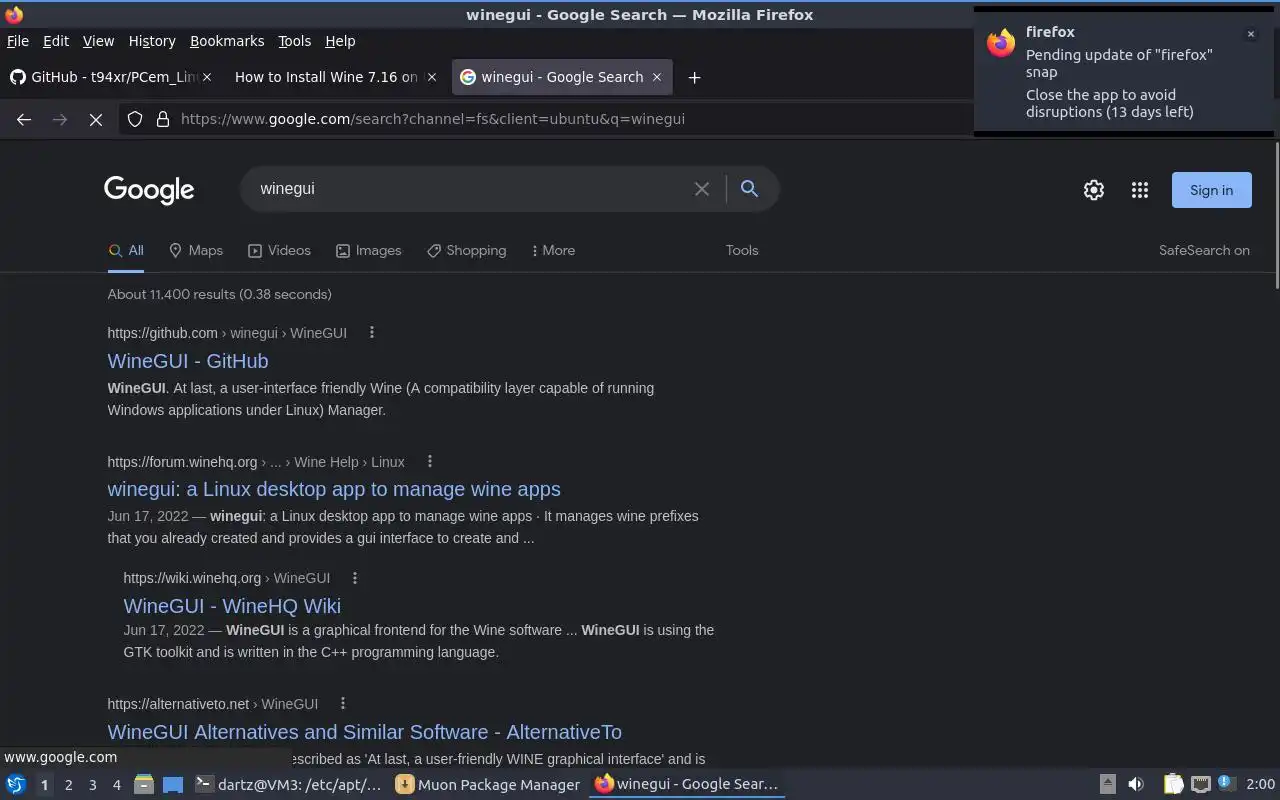Switch to virtual desktop 4

point(116,785)
